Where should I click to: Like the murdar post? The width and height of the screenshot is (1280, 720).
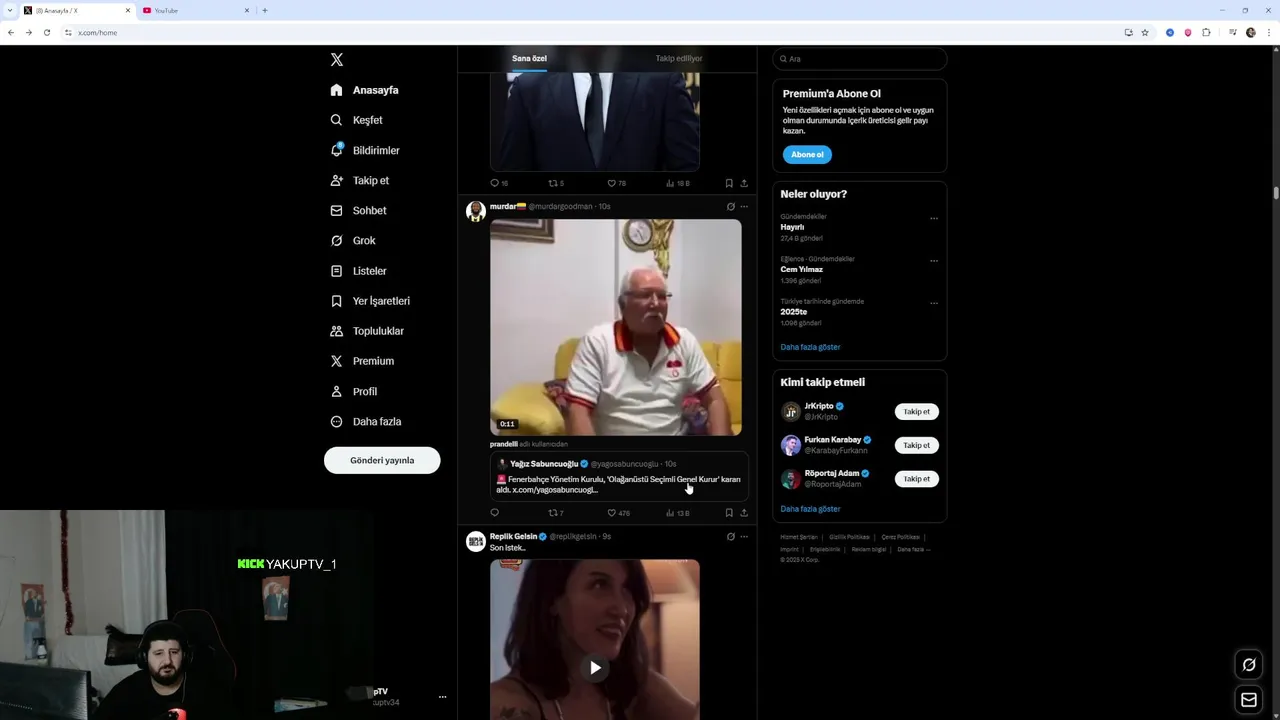coord(619,513)
